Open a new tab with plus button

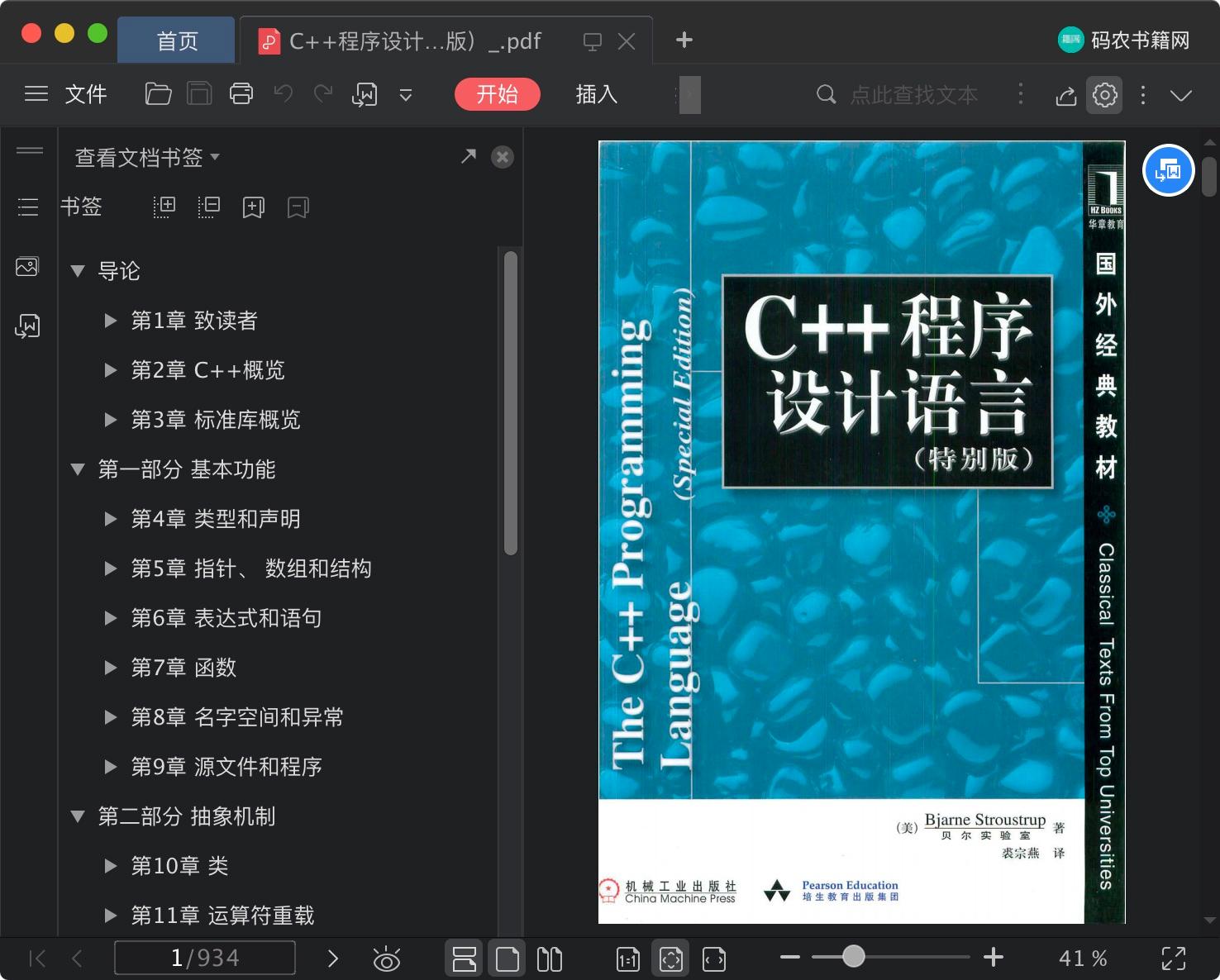[x=684, y=40]
